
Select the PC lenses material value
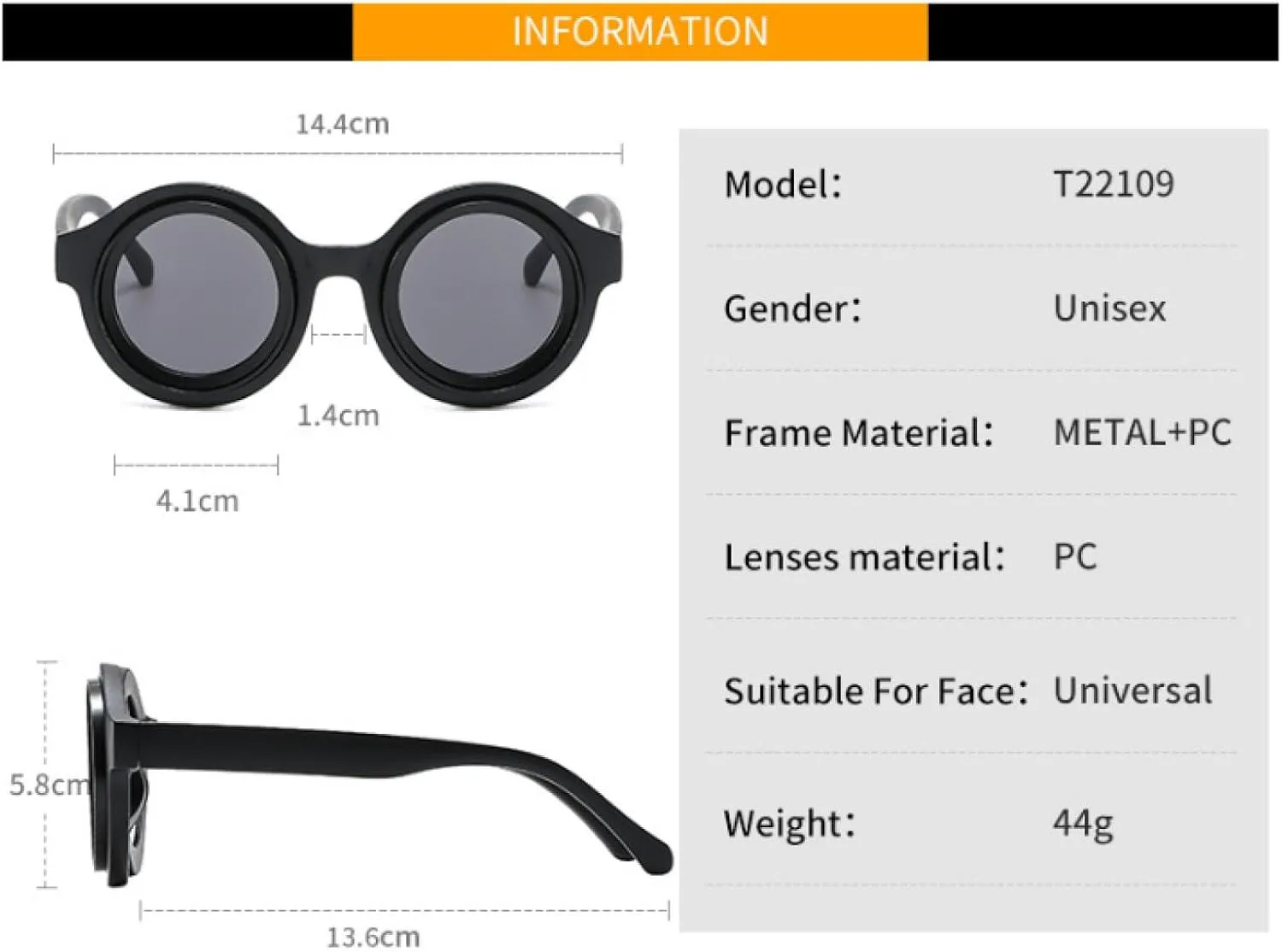(x=1075, y=558)
